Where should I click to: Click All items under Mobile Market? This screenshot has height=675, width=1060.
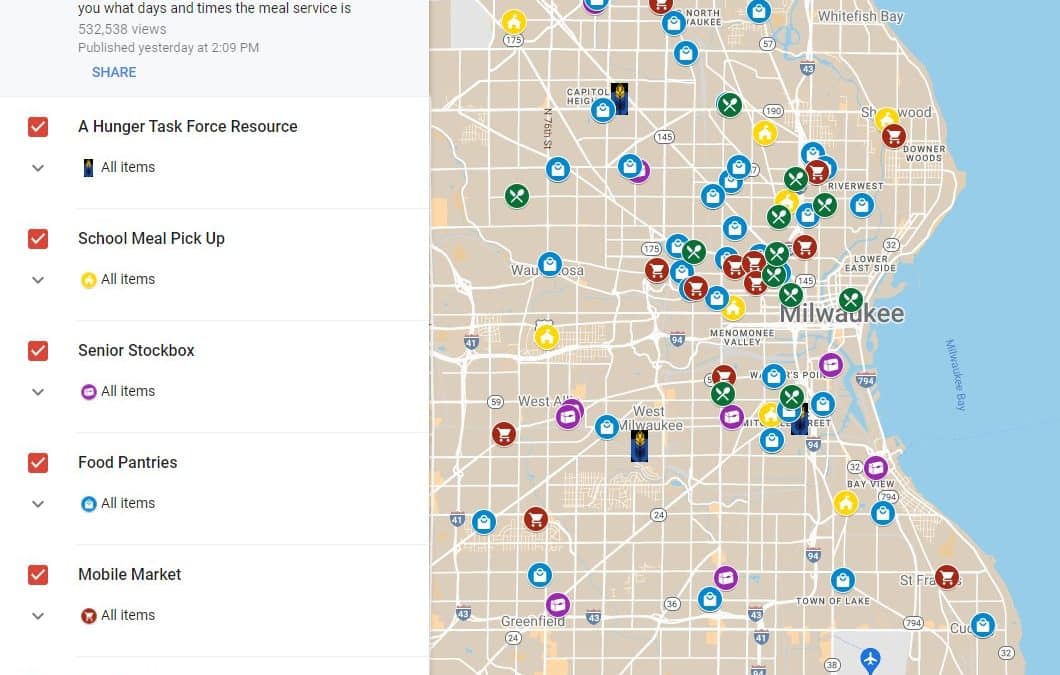(x=128, y=615)
